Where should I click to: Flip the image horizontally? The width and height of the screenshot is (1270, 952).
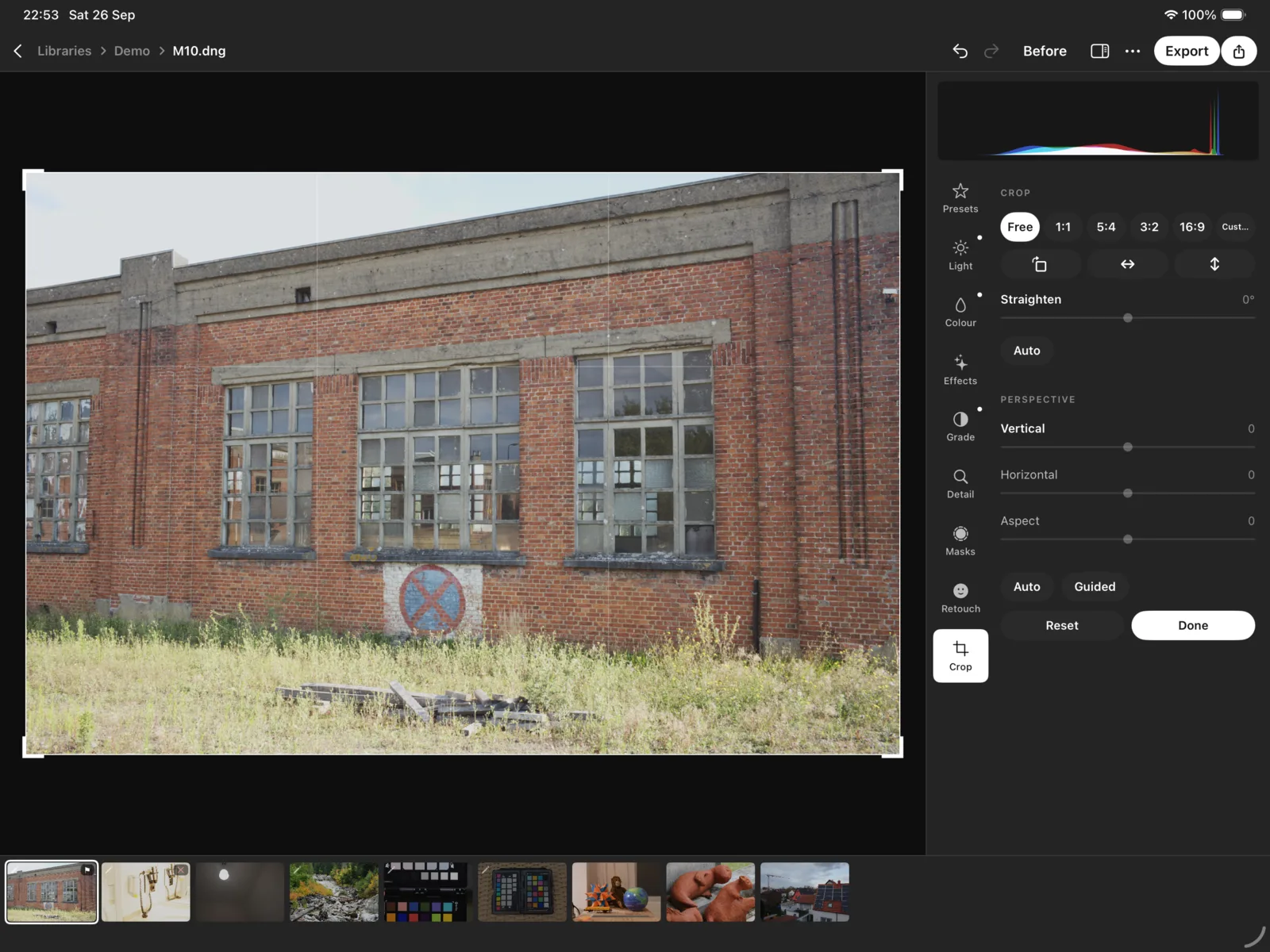[x=1128, y=264]
